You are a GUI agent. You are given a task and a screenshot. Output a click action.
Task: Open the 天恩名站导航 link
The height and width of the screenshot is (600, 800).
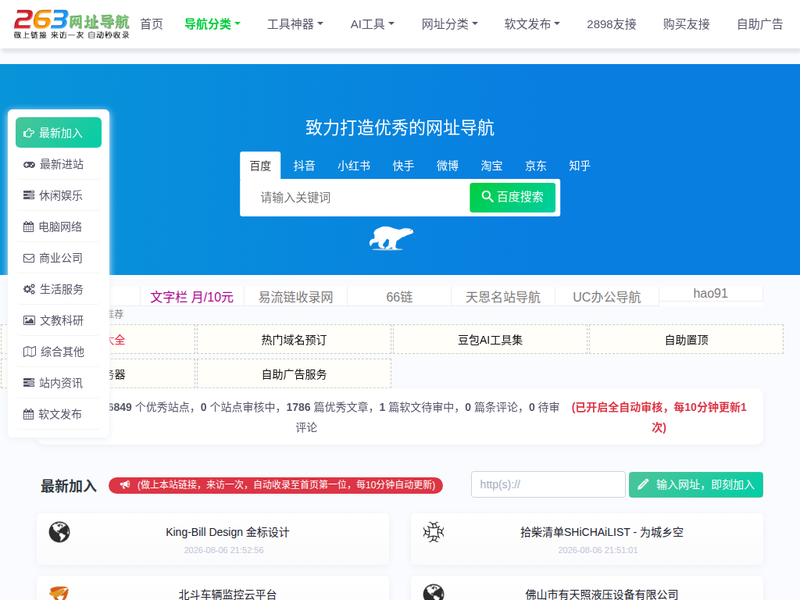503,297
